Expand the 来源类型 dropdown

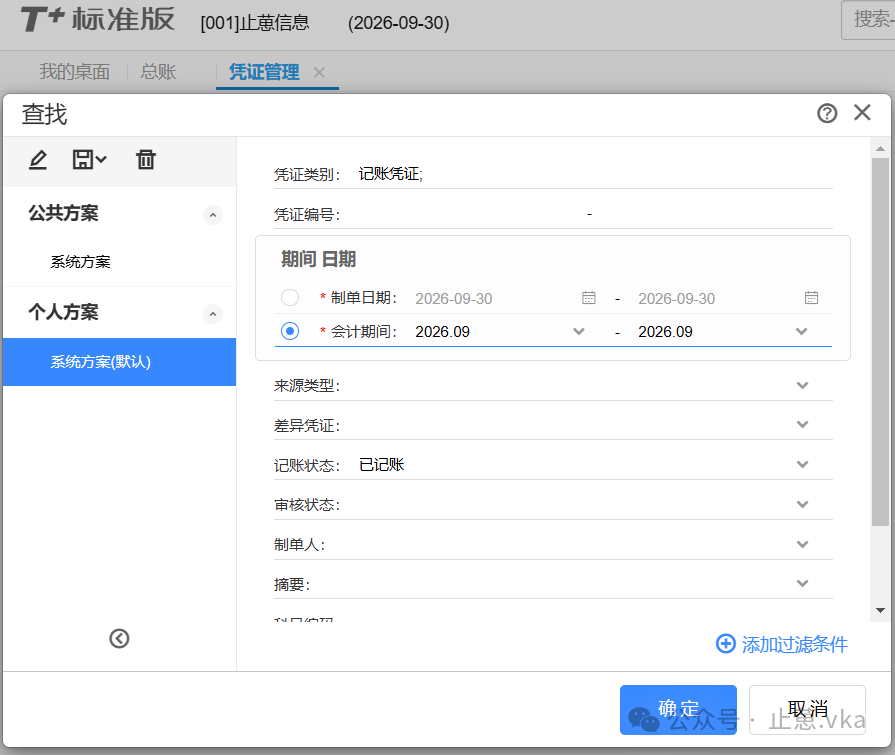tap(803, 385)
